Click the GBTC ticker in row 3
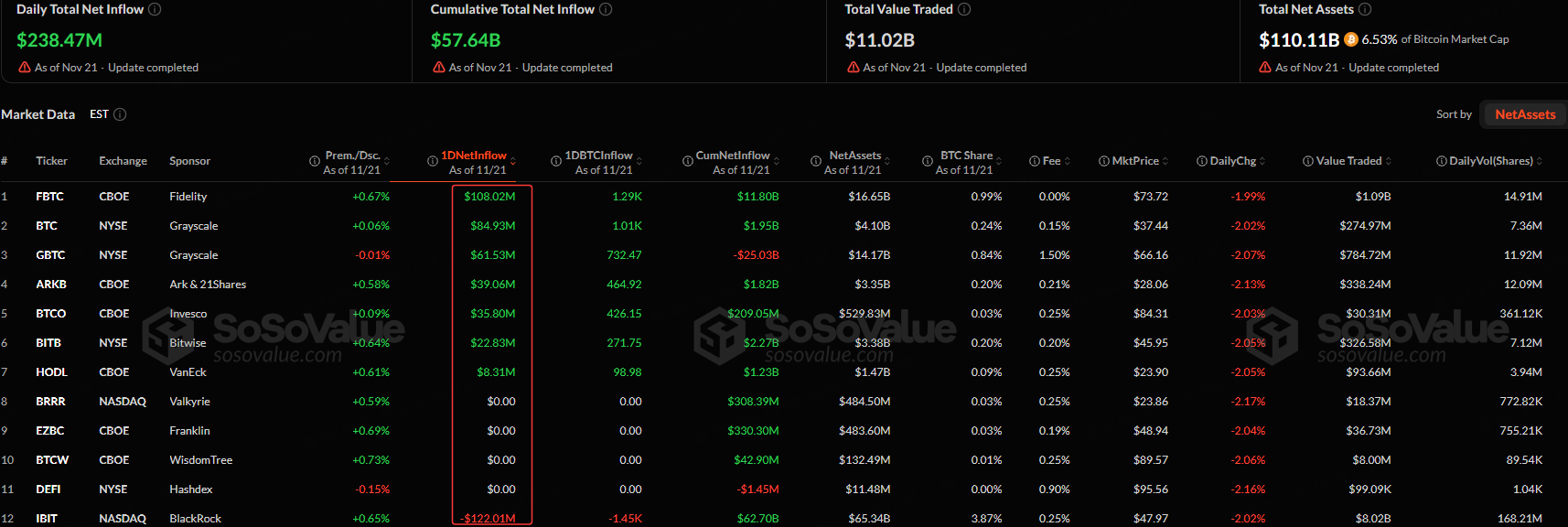The height and width of the screenshot is (527, 1568). click(x=50, y=255)
